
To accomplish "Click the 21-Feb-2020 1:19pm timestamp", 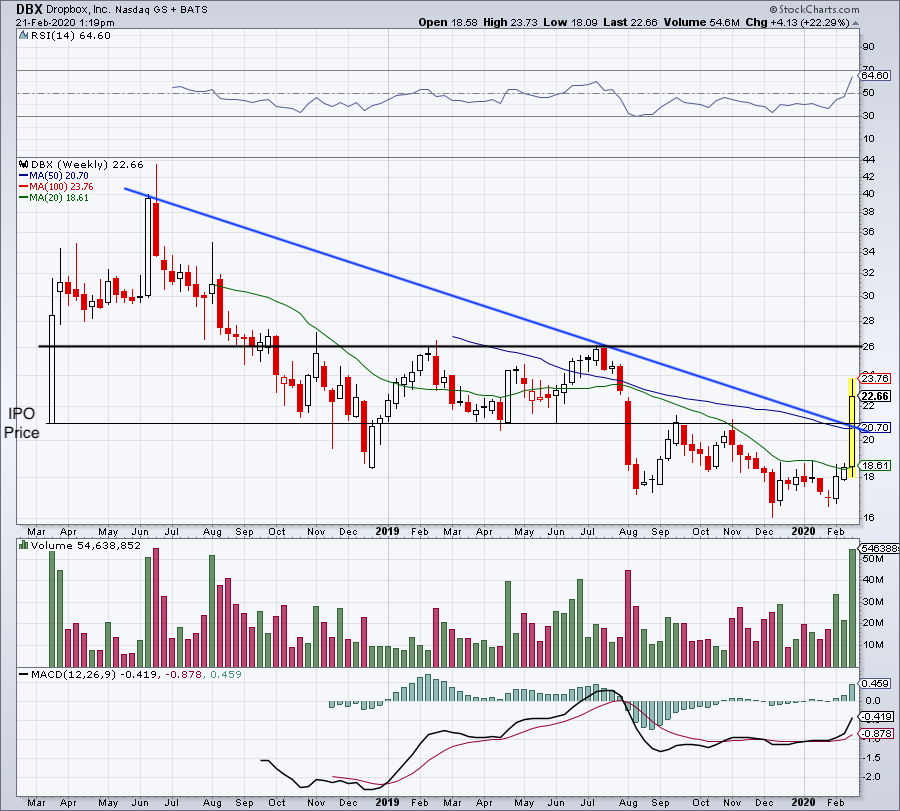I will pyautogui.click(x=65, y=23).
